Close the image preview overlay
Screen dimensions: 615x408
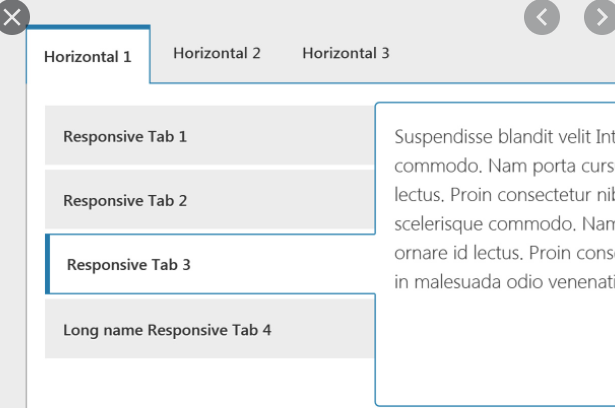pyautogui.click(x=11, y=16)
